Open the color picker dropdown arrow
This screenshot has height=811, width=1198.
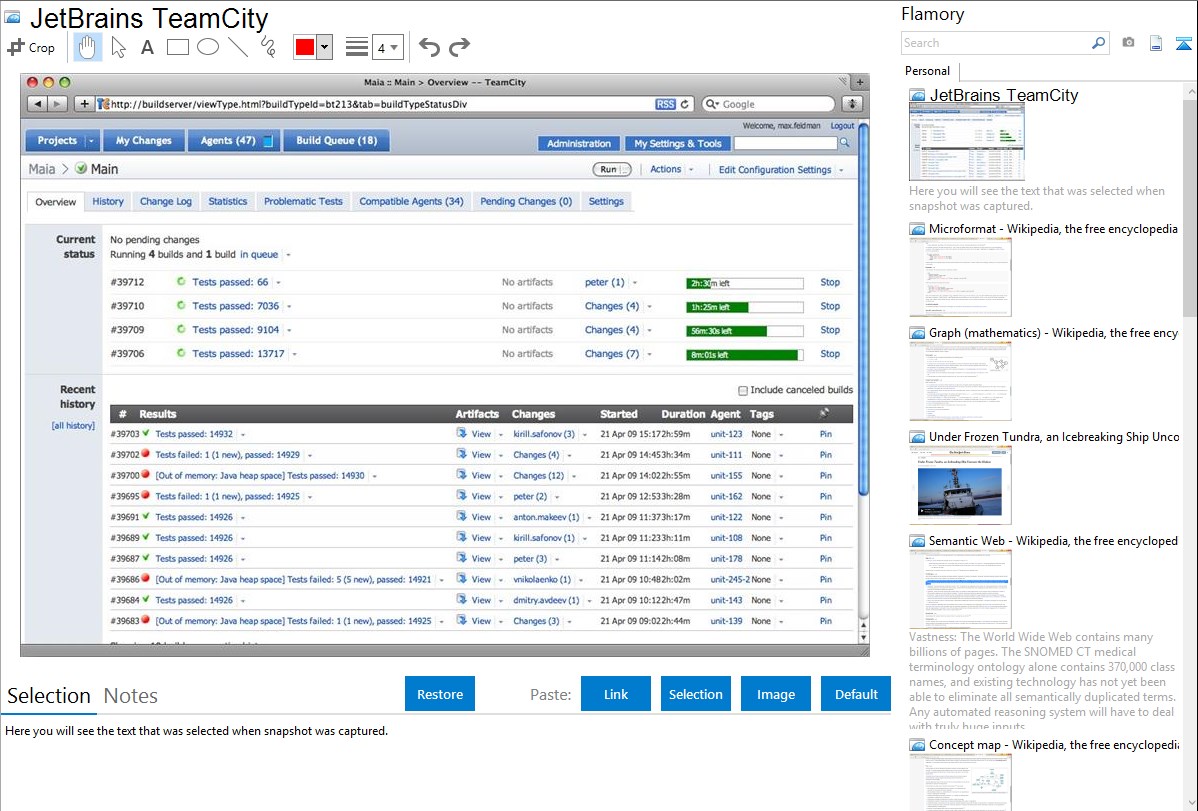click(324, 47)
